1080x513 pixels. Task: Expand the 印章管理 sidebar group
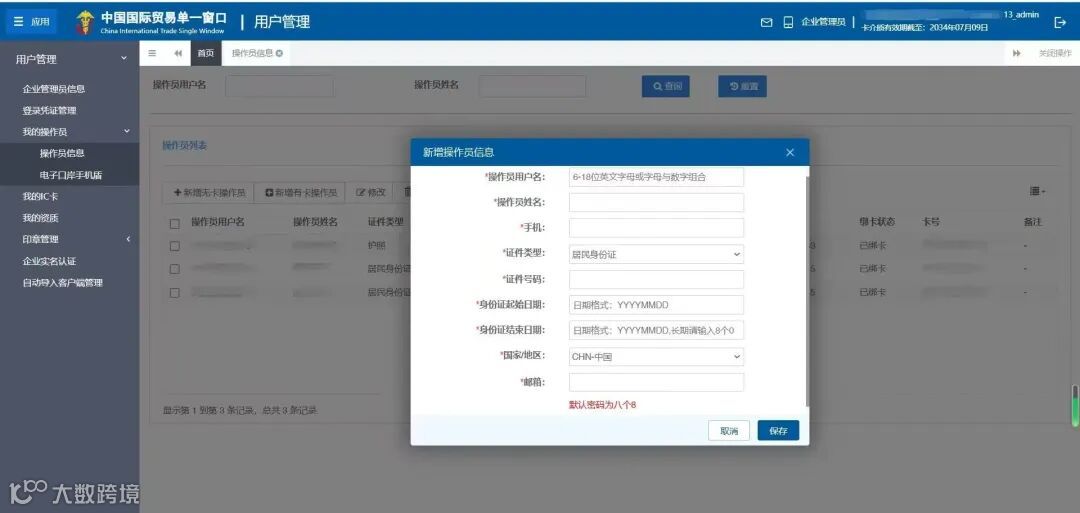click(70, 239)
